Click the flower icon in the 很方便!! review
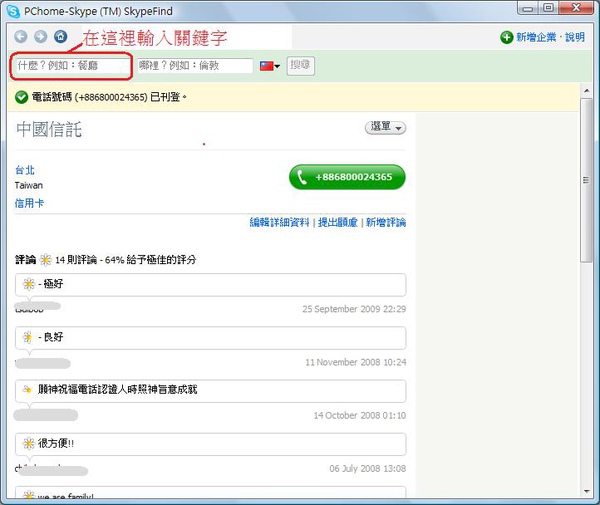The width and height of the screenshot is (600, 505). [x=29, y=443]
